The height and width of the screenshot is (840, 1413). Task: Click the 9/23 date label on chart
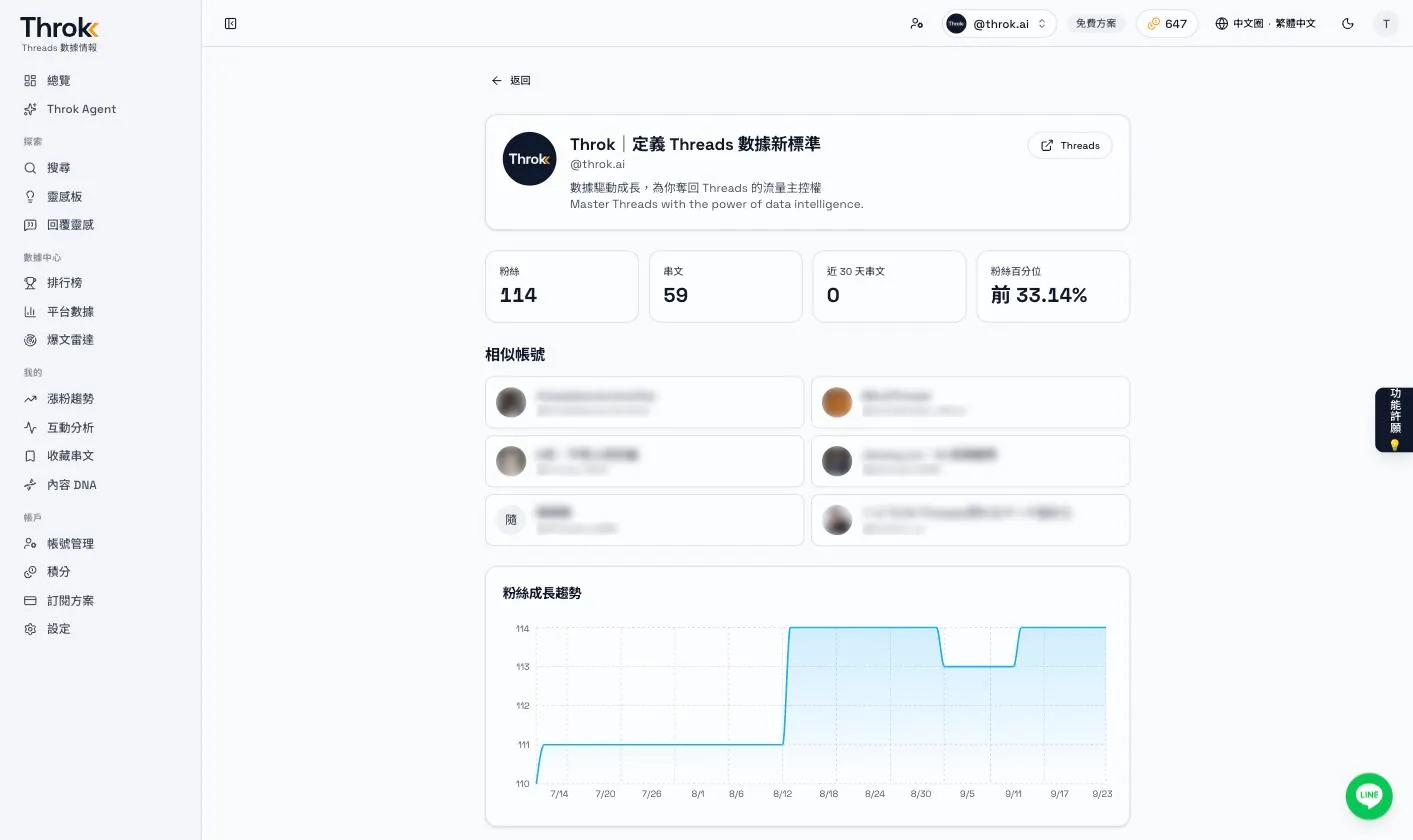pos(1102,794)
